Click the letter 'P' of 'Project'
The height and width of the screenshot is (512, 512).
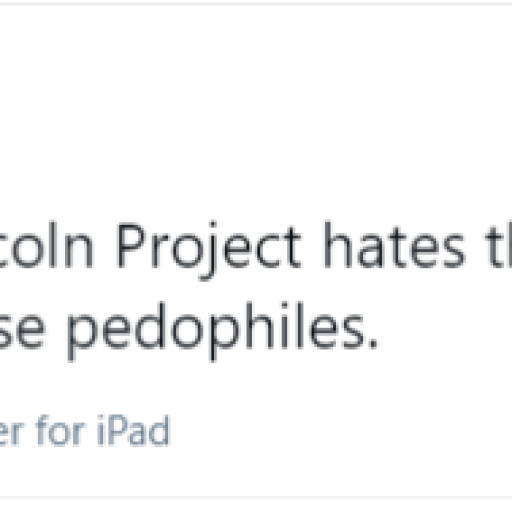coord(131,246)
